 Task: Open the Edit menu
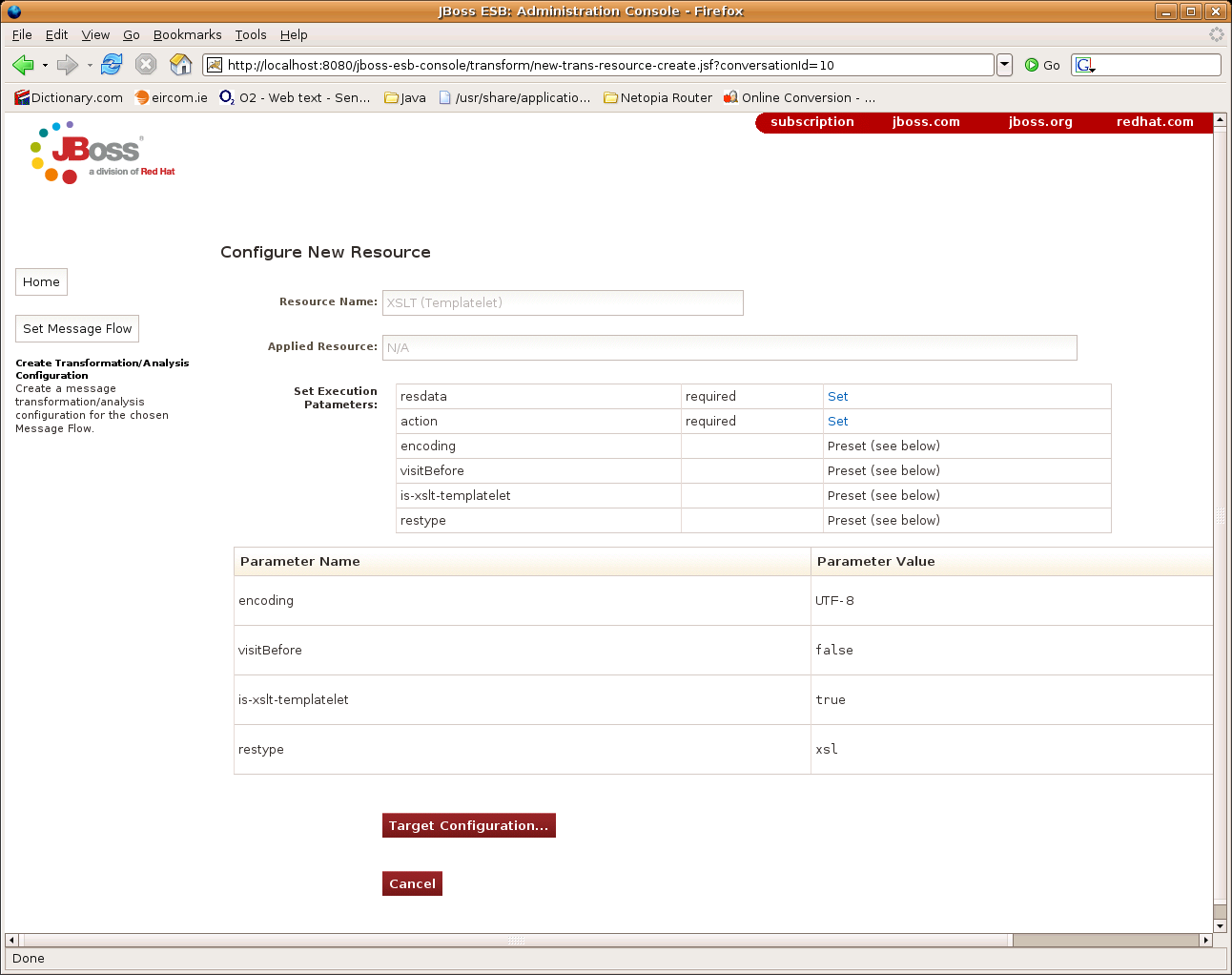click(x=57, y=34)
